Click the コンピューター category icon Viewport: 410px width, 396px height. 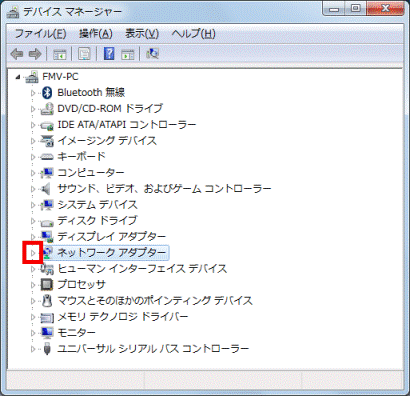(47, 173)
